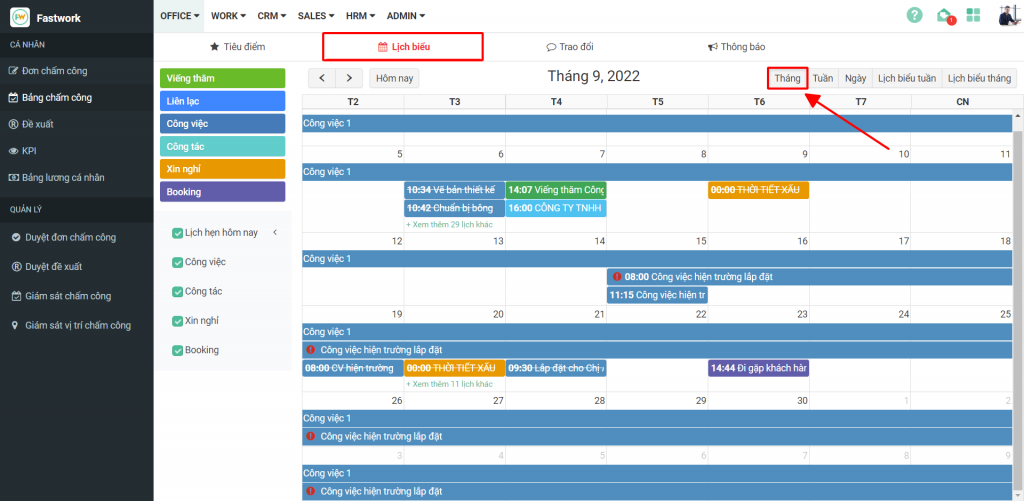The height and width of the screenshot is (501, 1024).
Task: Open the Thông báo tab
Action: coord(736,47)
